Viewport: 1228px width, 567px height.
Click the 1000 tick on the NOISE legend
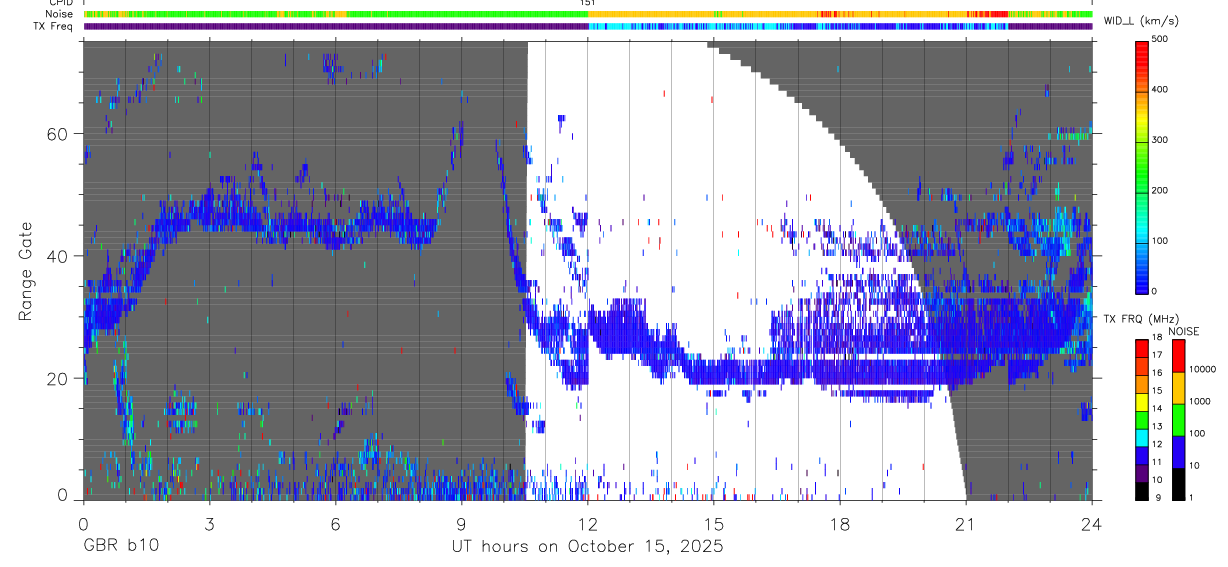pyautogui.click(x=1199, y=403)
